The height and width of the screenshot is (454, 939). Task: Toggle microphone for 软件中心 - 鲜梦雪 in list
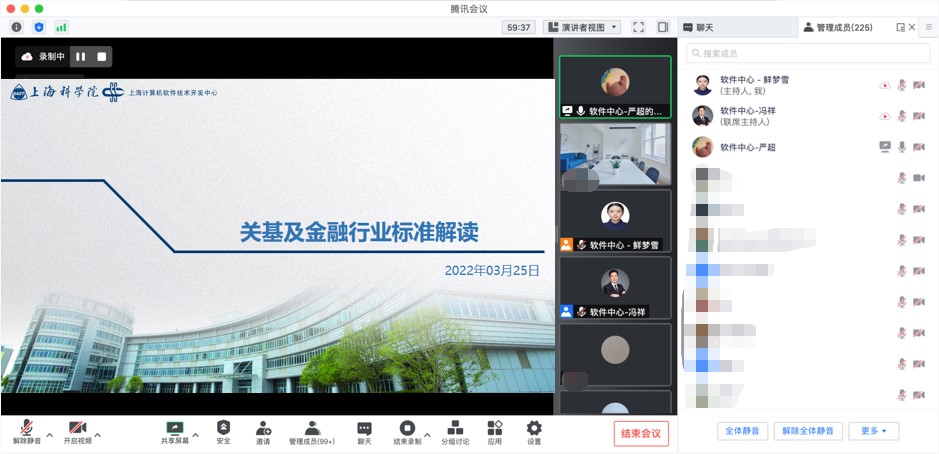click(901, 85)
